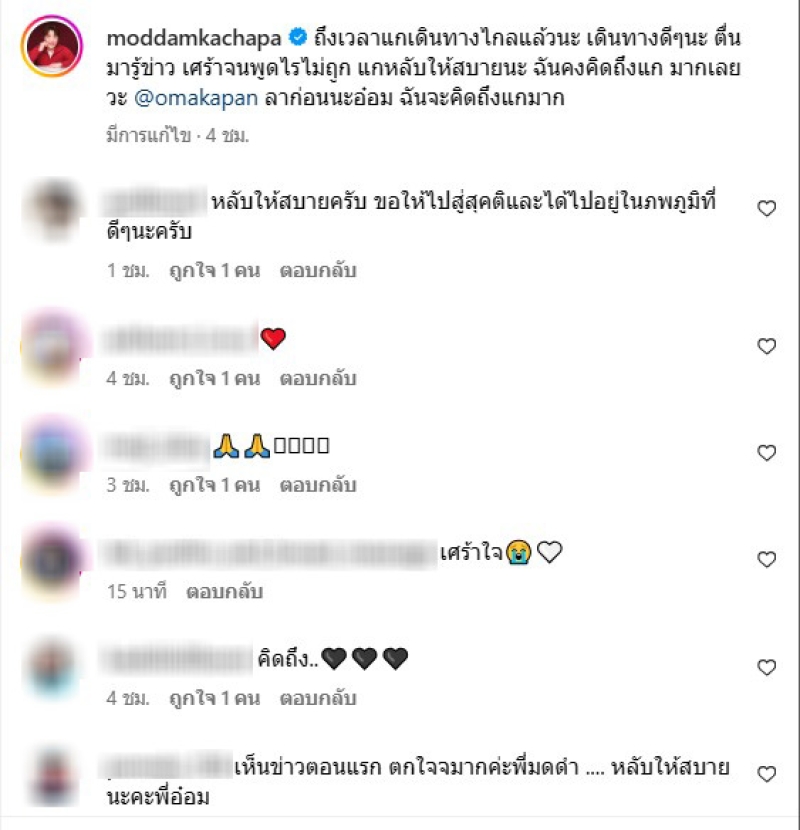800x830 pixels.
Task: Reply to the 1 ชม. comment with ตอบกลับ
Action: click(x=318, y=271)
